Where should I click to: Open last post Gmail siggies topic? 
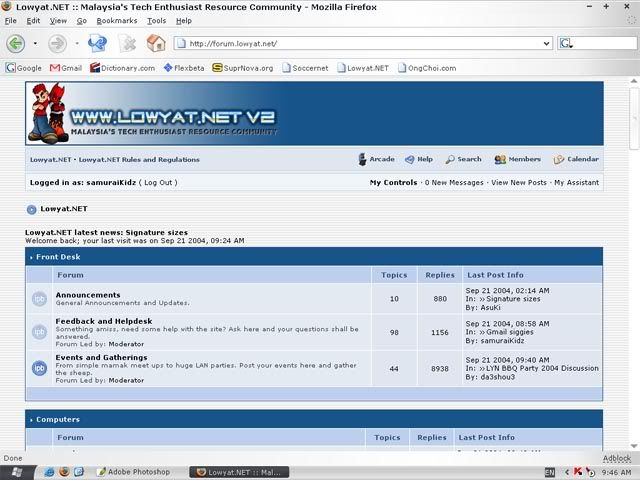tap(509, 332)
